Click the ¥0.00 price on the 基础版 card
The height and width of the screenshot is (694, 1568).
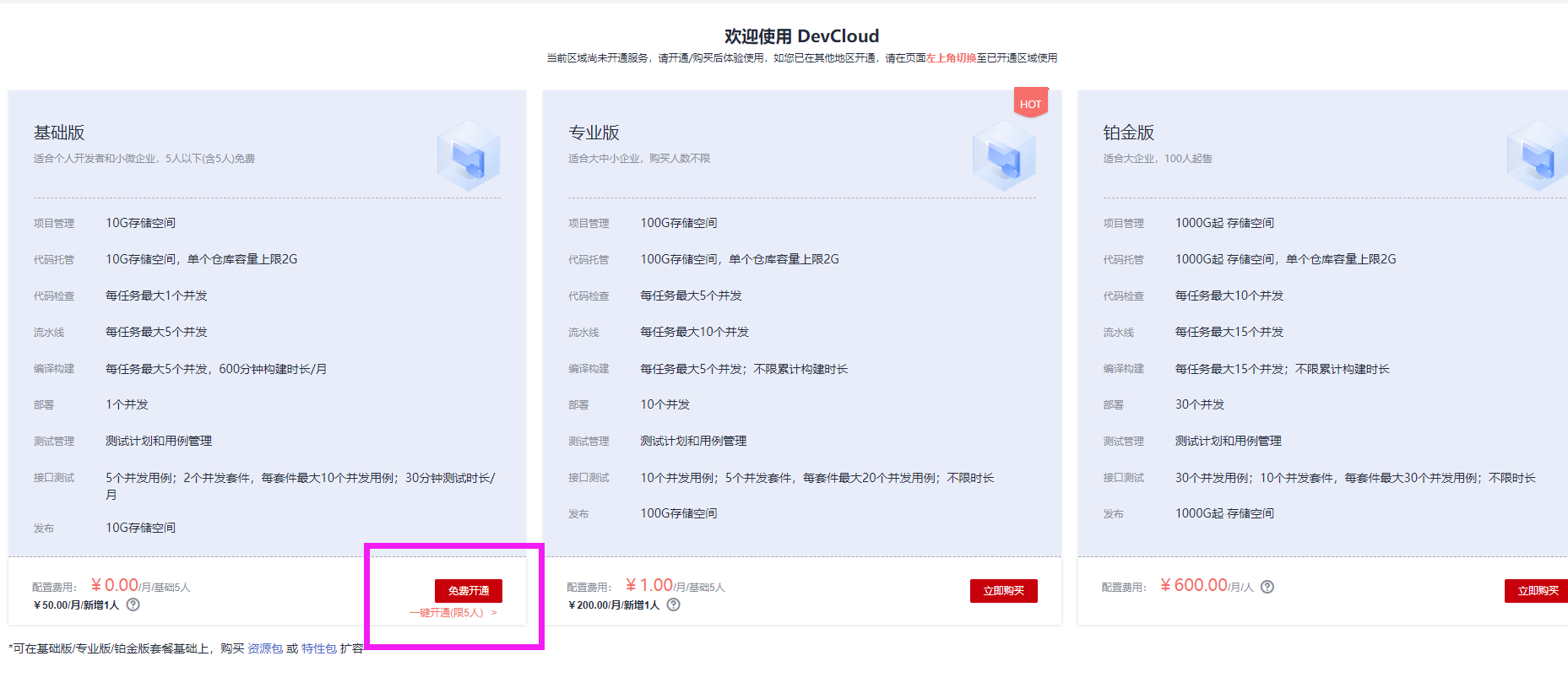tap(115, 585)
